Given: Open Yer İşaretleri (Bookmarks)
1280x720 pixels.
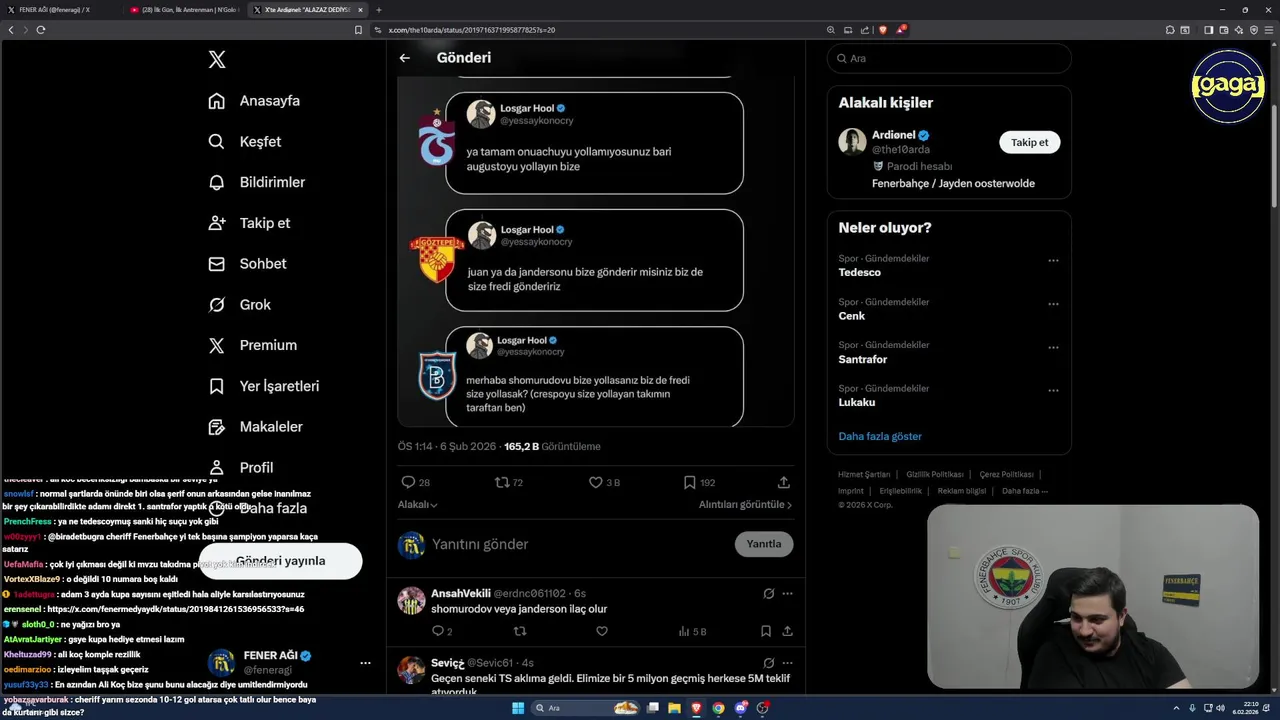Looking at the screenshot, I should click(263, 386).
